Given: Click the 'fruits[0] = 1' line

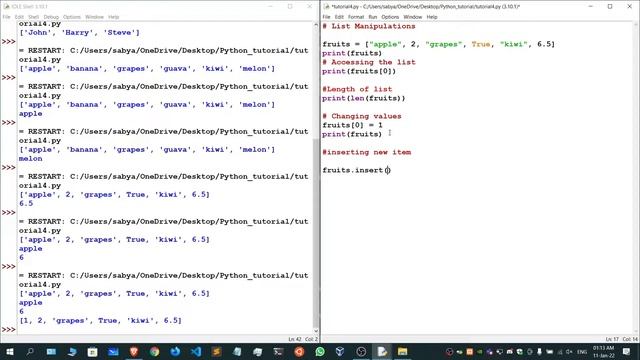Looking at the screenshot, I should (352, 125).
